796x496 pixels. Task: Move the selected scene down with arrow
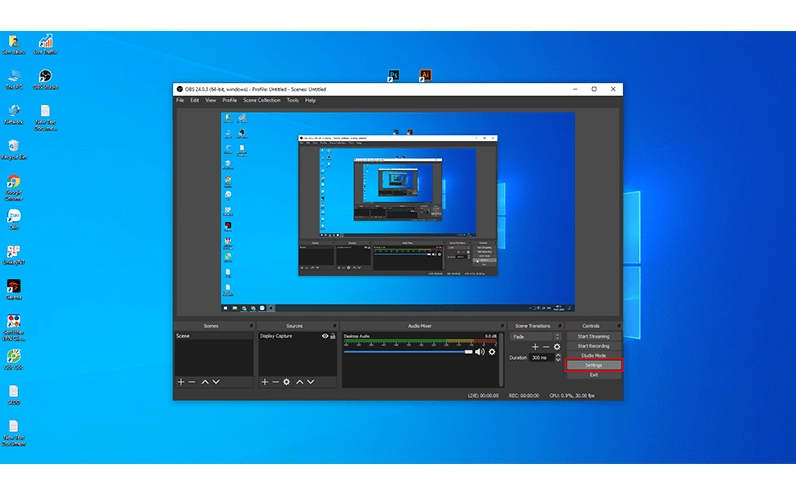tap(217, 382)
